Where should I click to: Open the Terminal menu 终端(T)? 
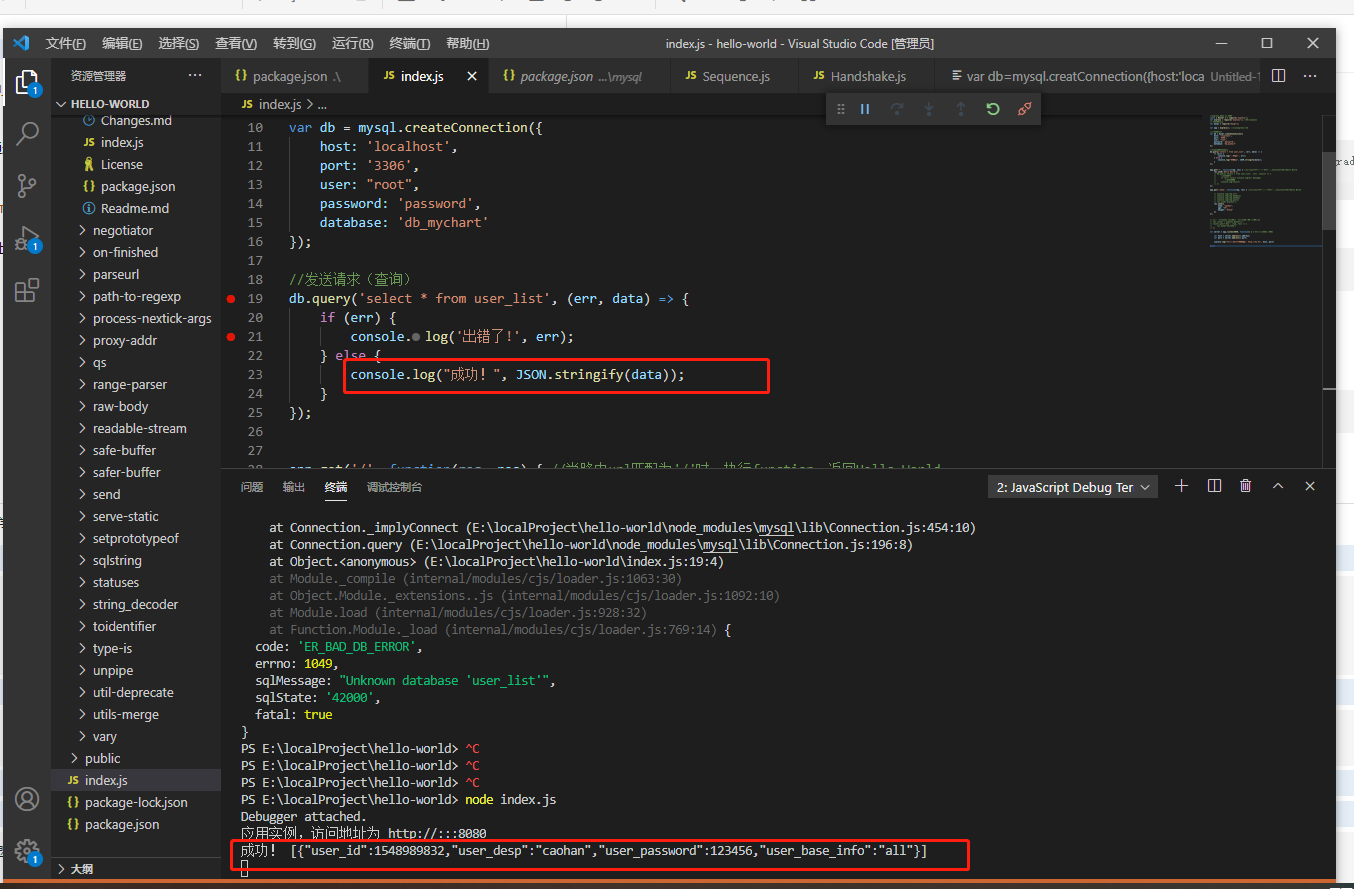tap(410, 43)
